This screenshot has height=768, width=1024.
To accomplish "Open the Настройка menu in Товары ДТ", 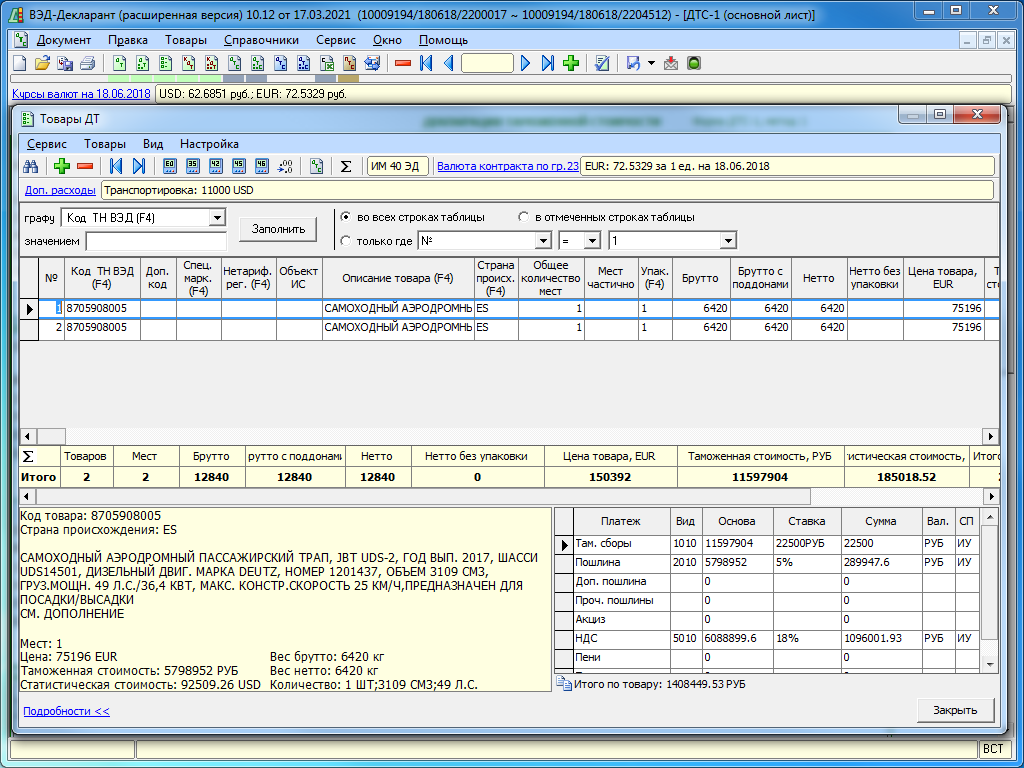I will (x=209, y=143).
